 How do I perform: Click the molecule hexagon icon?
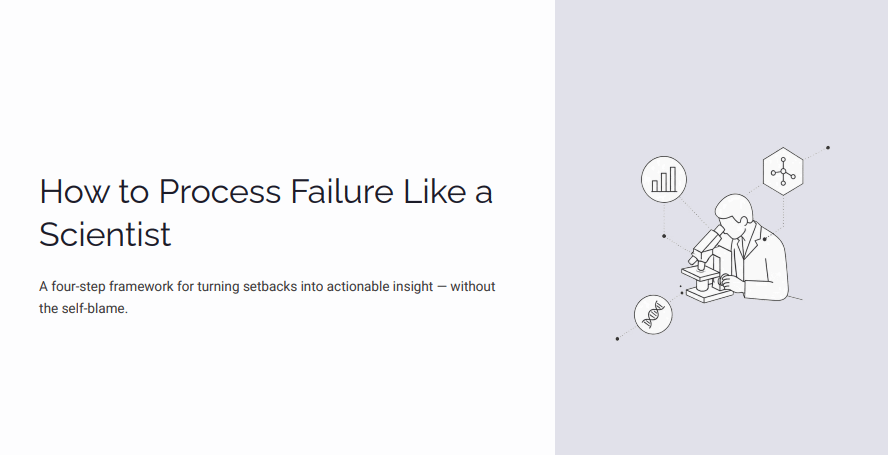pos(783,171)
